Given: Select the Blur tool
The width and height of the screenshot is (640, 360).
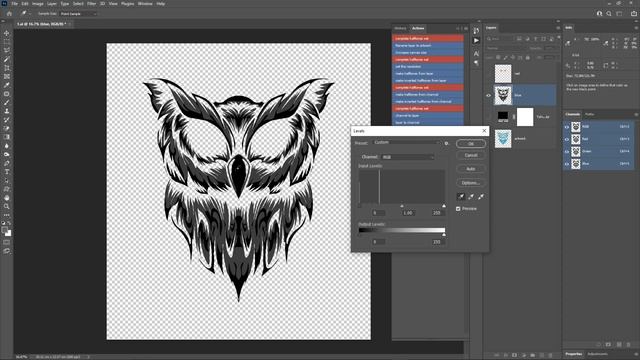Looking at the screenshot, I should (x=7, y=146).
